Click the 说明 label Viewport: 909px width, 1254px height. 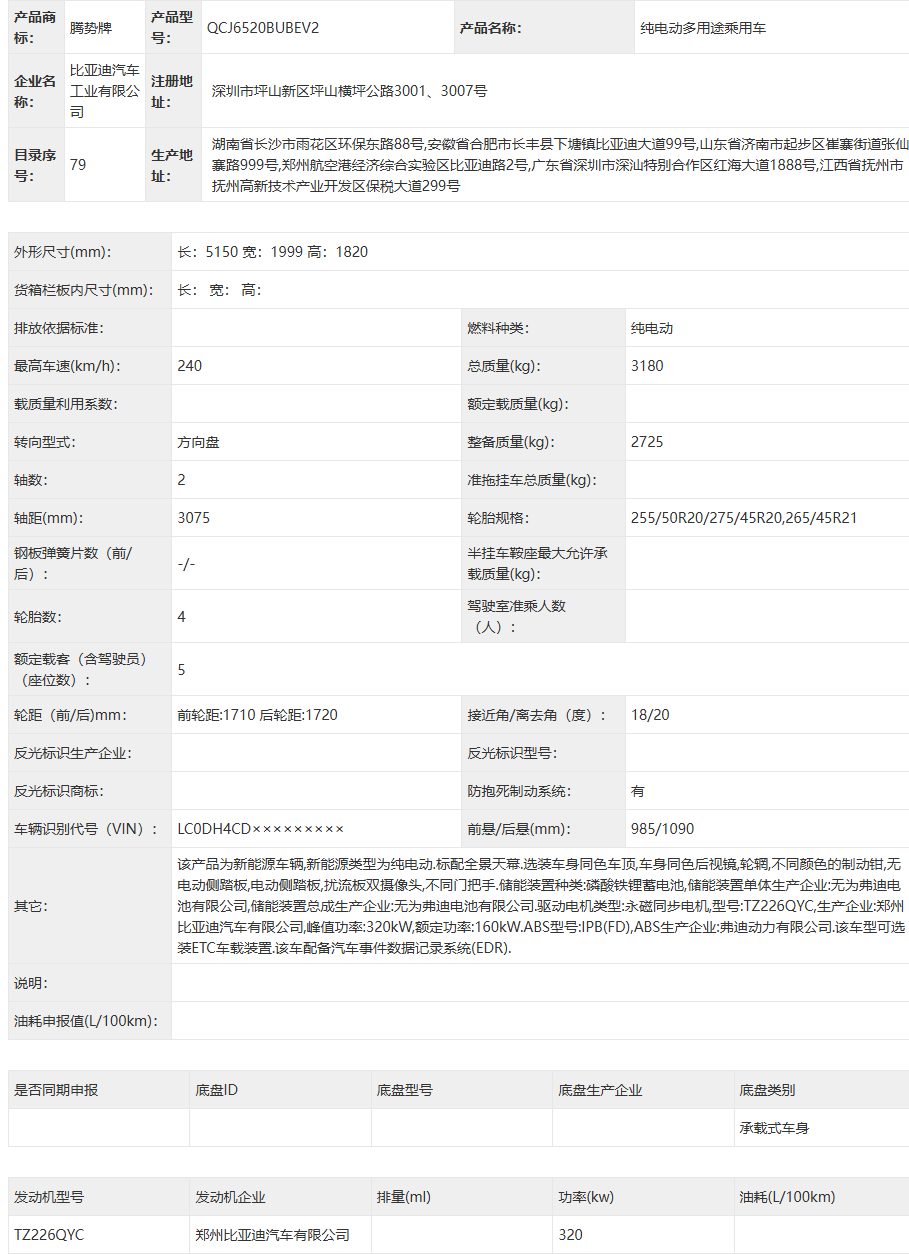click(x=31, y=983)
